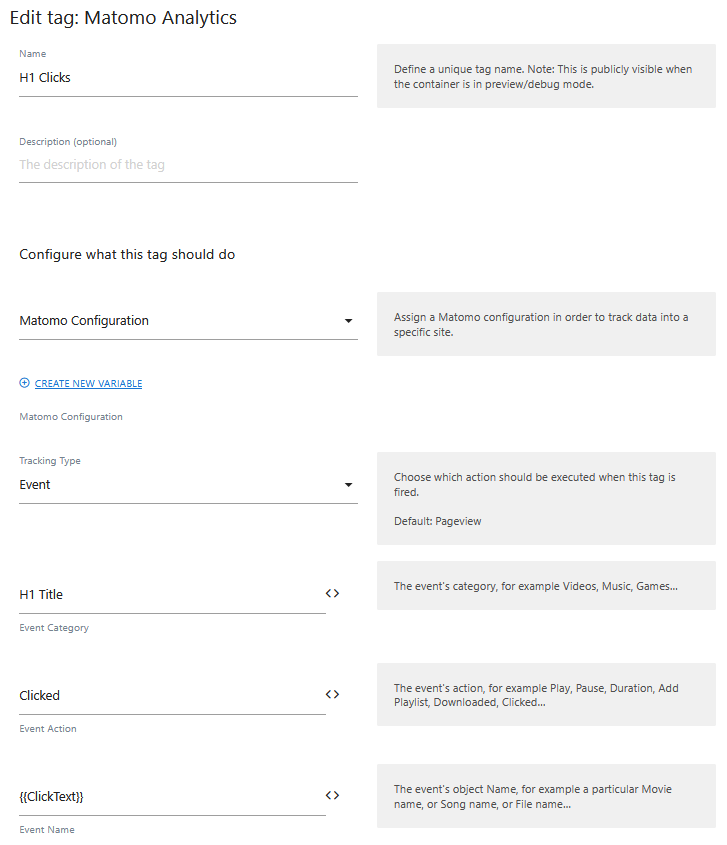Click the chevron on the Matomo Configuration selector
Screen dimensions: 727x845
pyautogui.click(x=349, y=320)
